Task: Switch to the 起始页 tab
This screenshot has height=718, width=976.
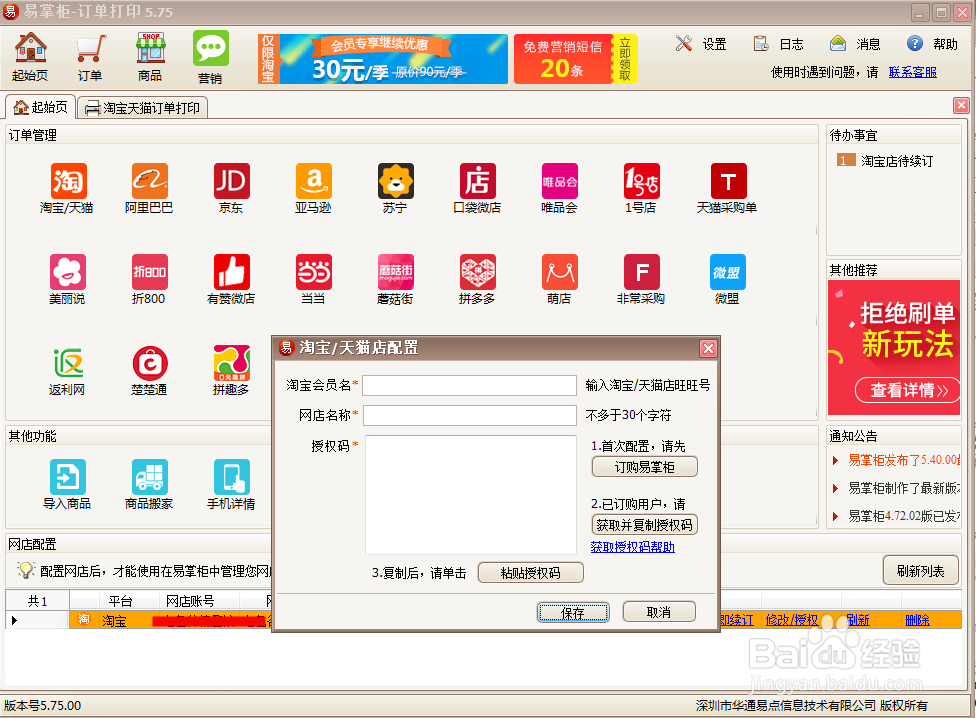Action: click(x=41, y=107)
